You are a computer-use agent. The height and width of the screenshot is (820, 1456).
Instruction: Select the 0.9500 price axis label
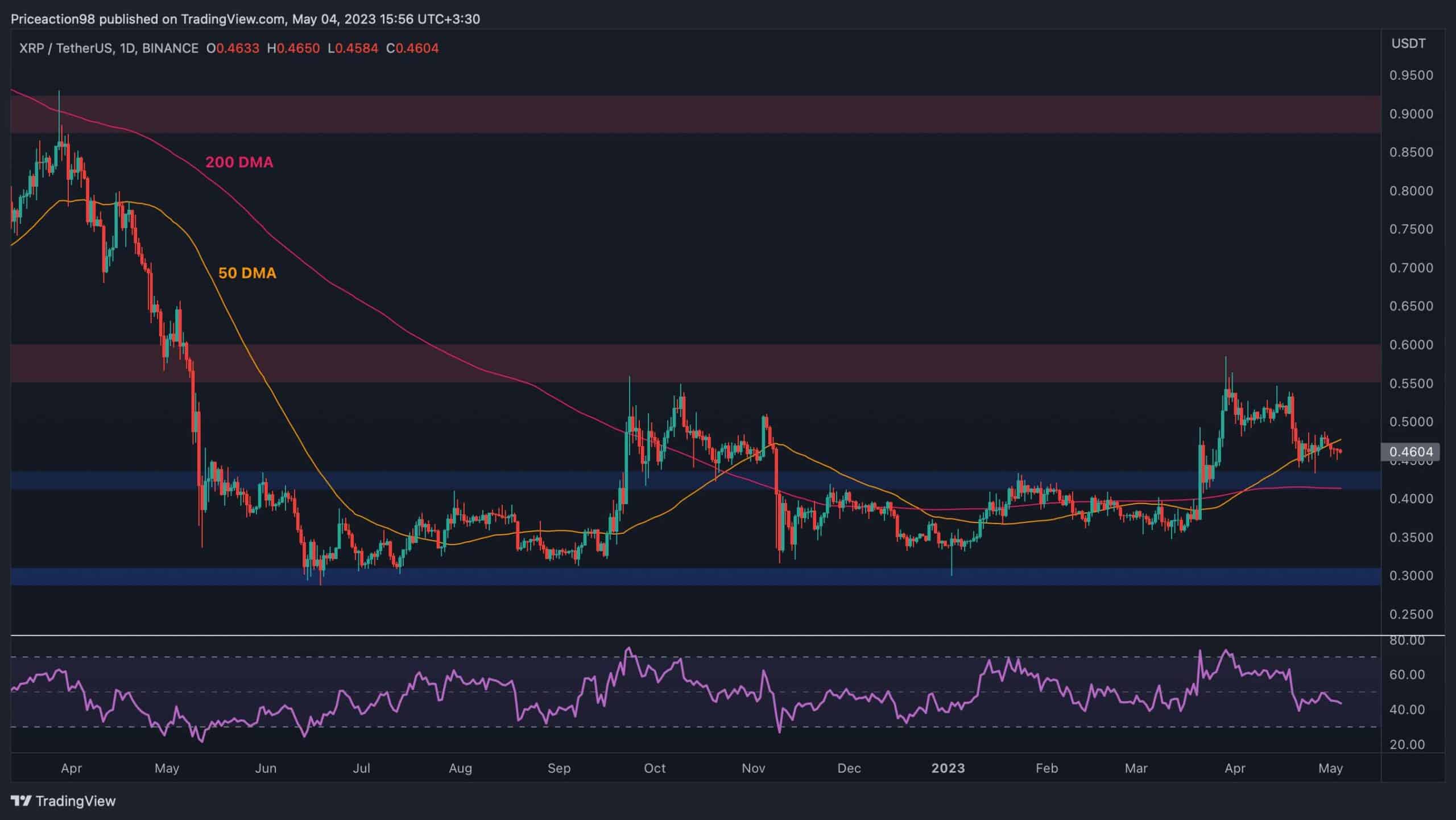tap(1410, 75)
